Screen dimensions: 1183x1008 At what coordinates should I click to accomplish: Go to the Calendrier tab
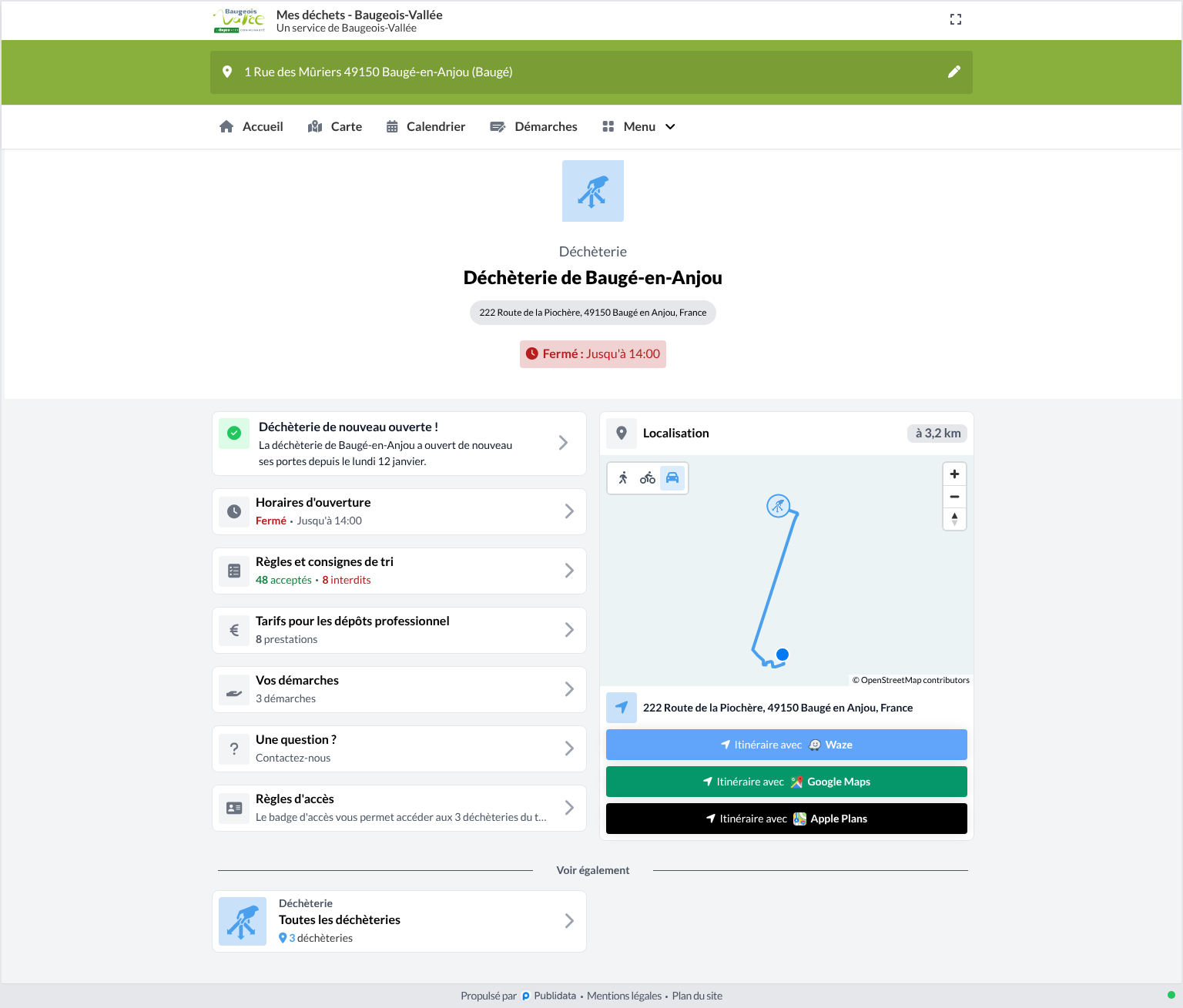426,127
